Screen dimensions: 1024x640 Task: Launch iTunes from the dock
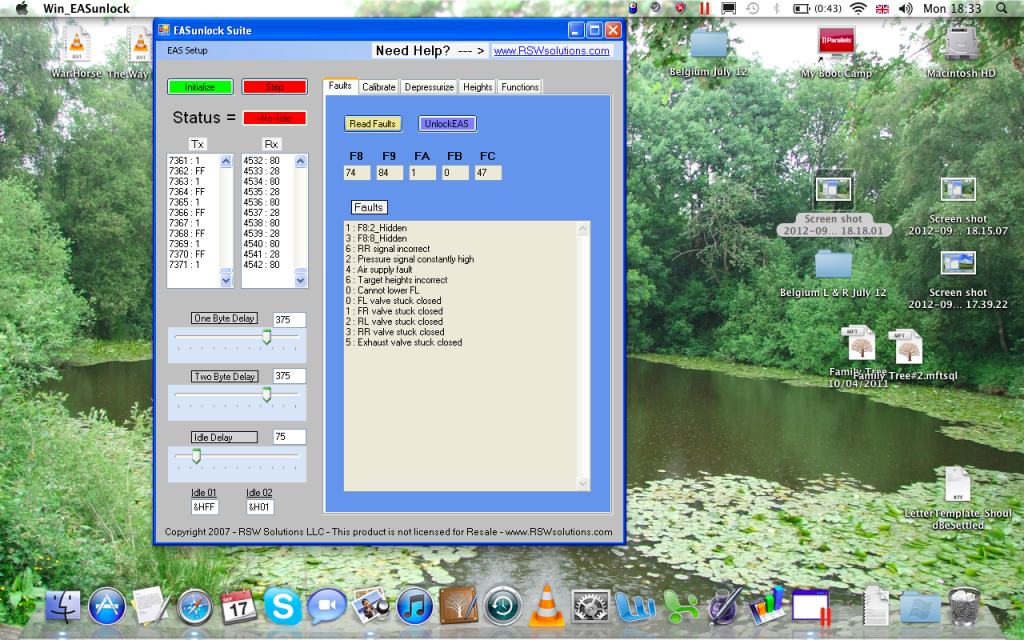click(x=415, y=607)
